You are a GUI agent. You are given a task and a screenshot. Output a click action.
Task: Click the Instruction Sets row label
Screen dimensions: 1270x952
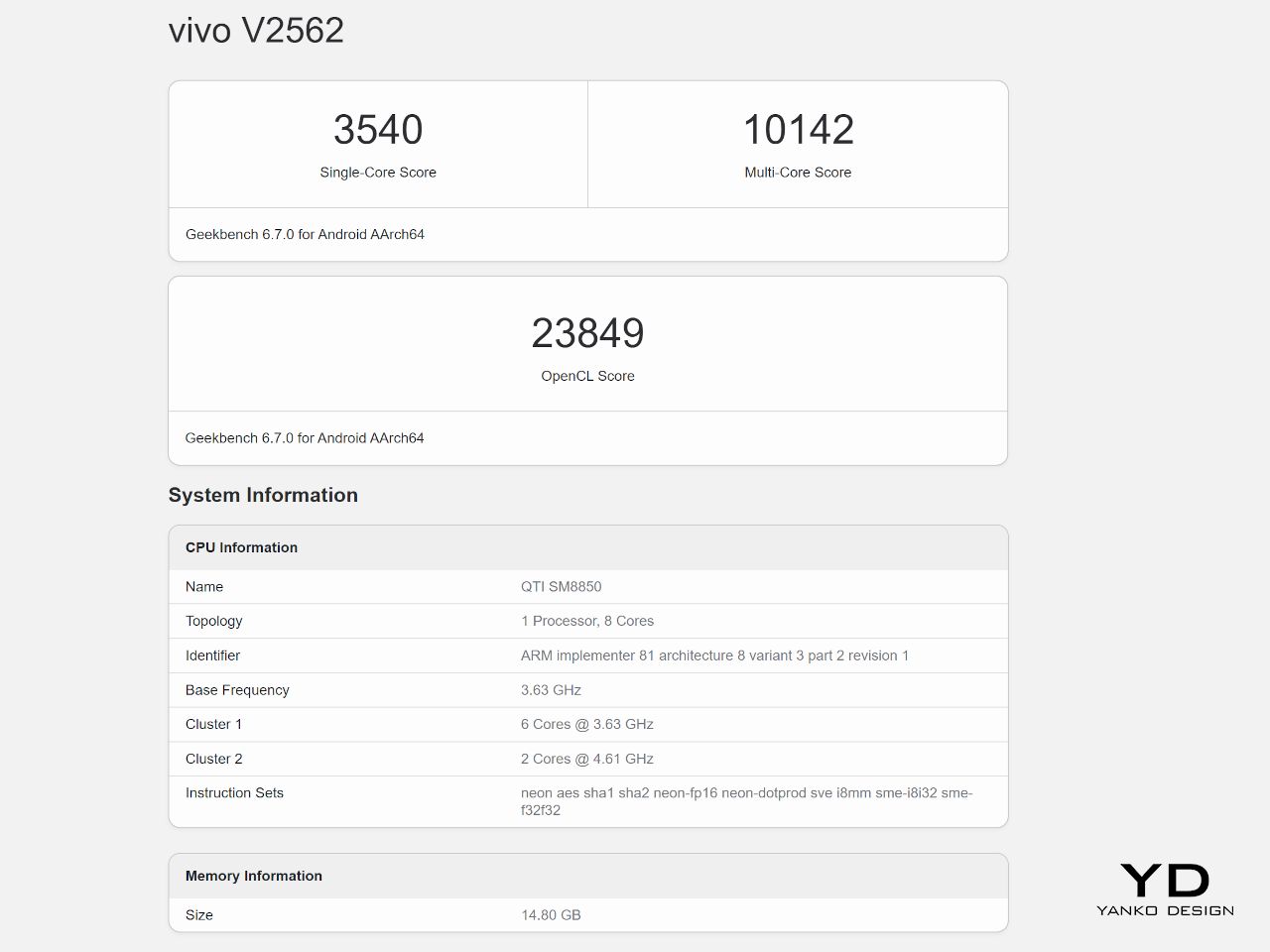click(234, 793)
